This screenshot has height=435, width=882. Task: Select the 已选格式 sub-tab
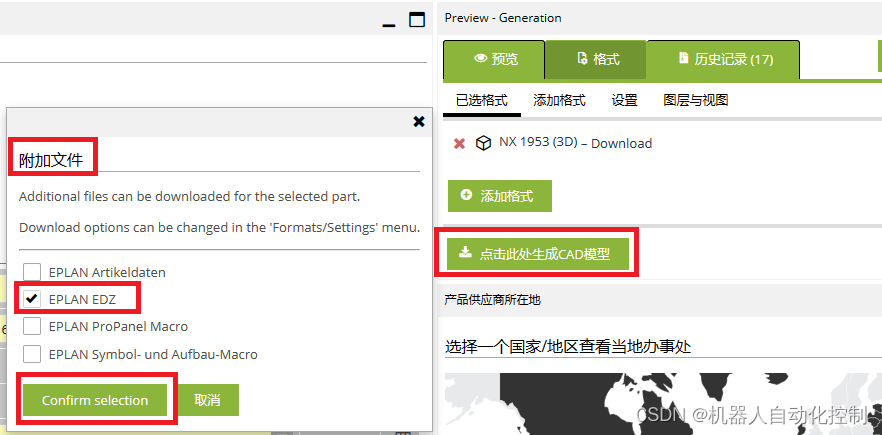coord(482,101)
